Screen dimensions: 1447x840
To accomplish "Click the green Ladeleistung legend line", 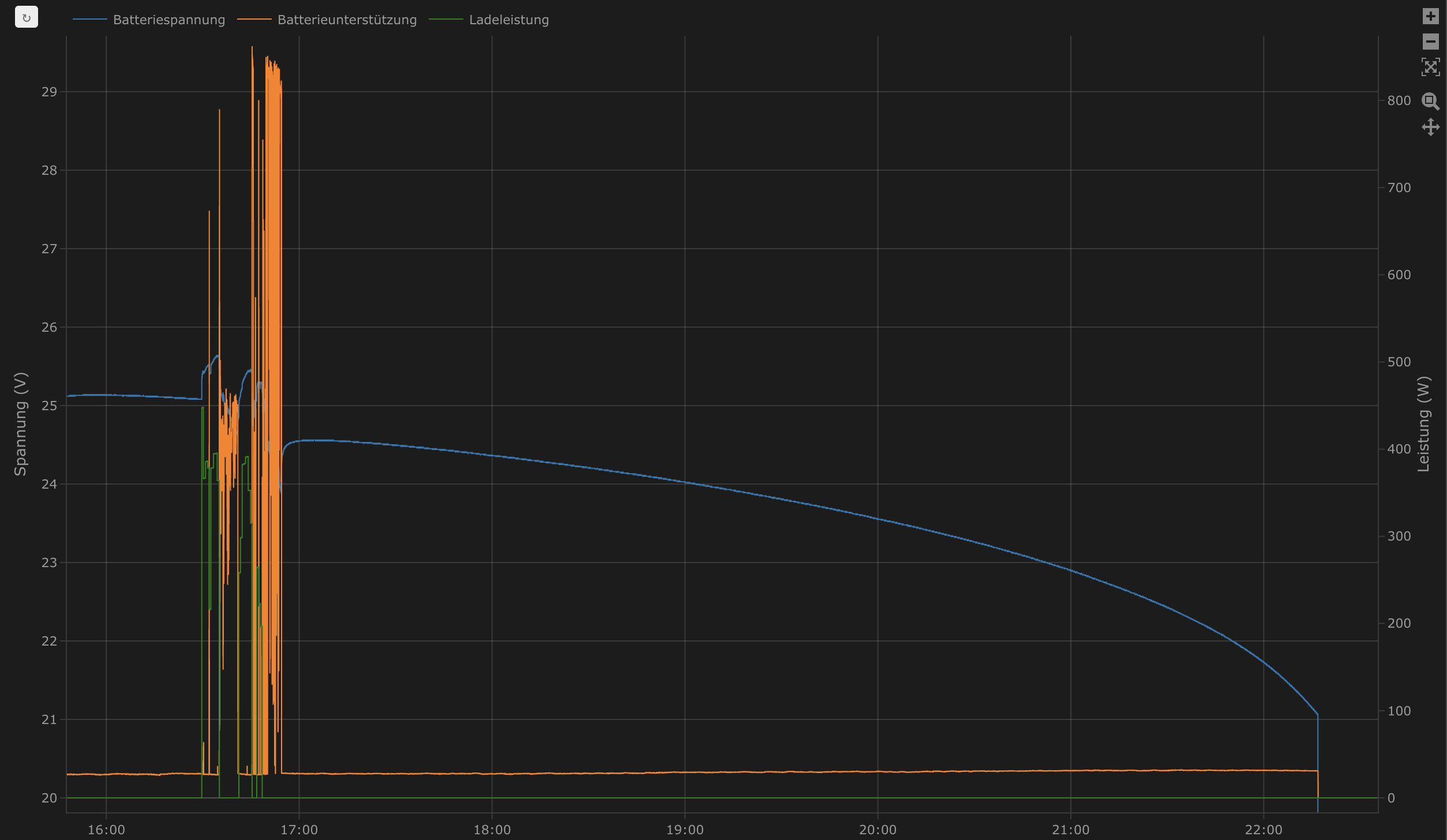I will click(446, 20).
